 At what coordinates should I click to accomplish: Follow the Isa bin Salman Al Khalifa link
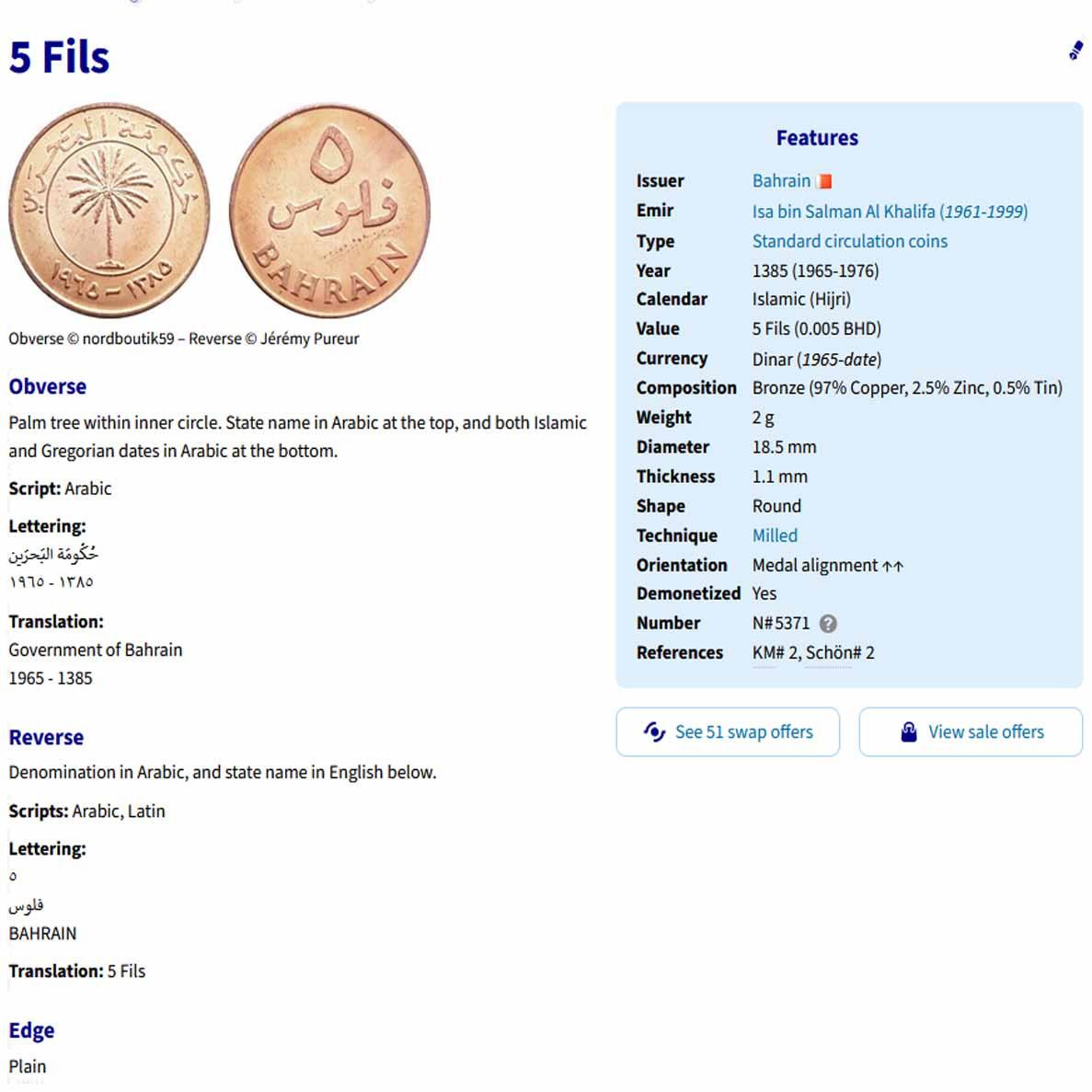[889, 212]
